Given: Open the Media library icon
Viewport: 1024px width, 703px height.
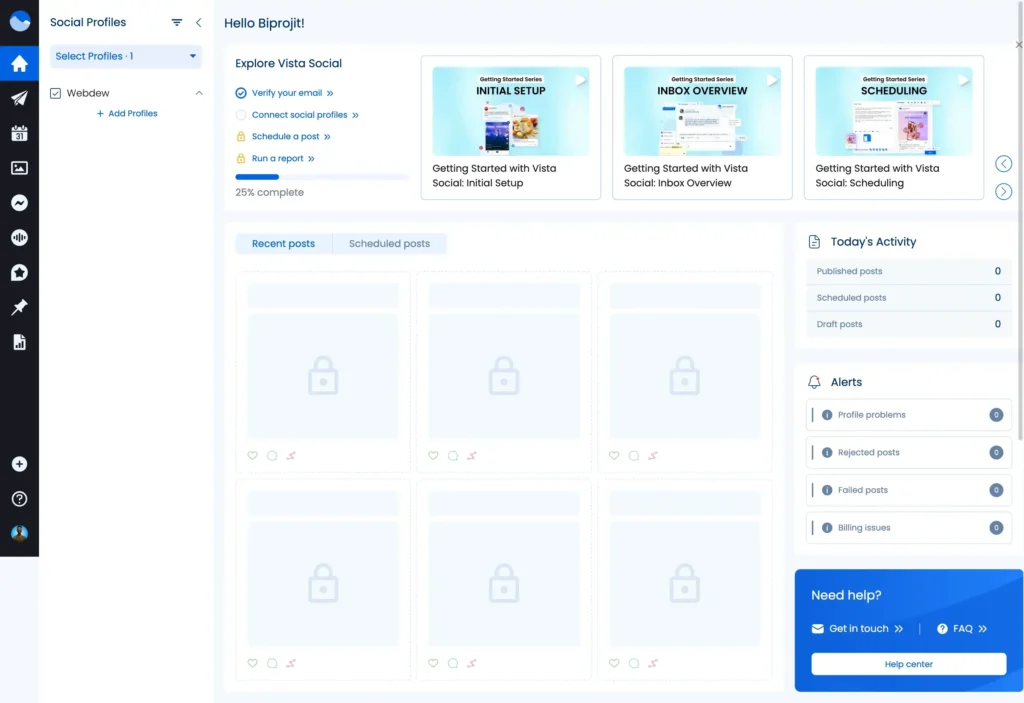Looking at the screenshot, I should point(19,168).
